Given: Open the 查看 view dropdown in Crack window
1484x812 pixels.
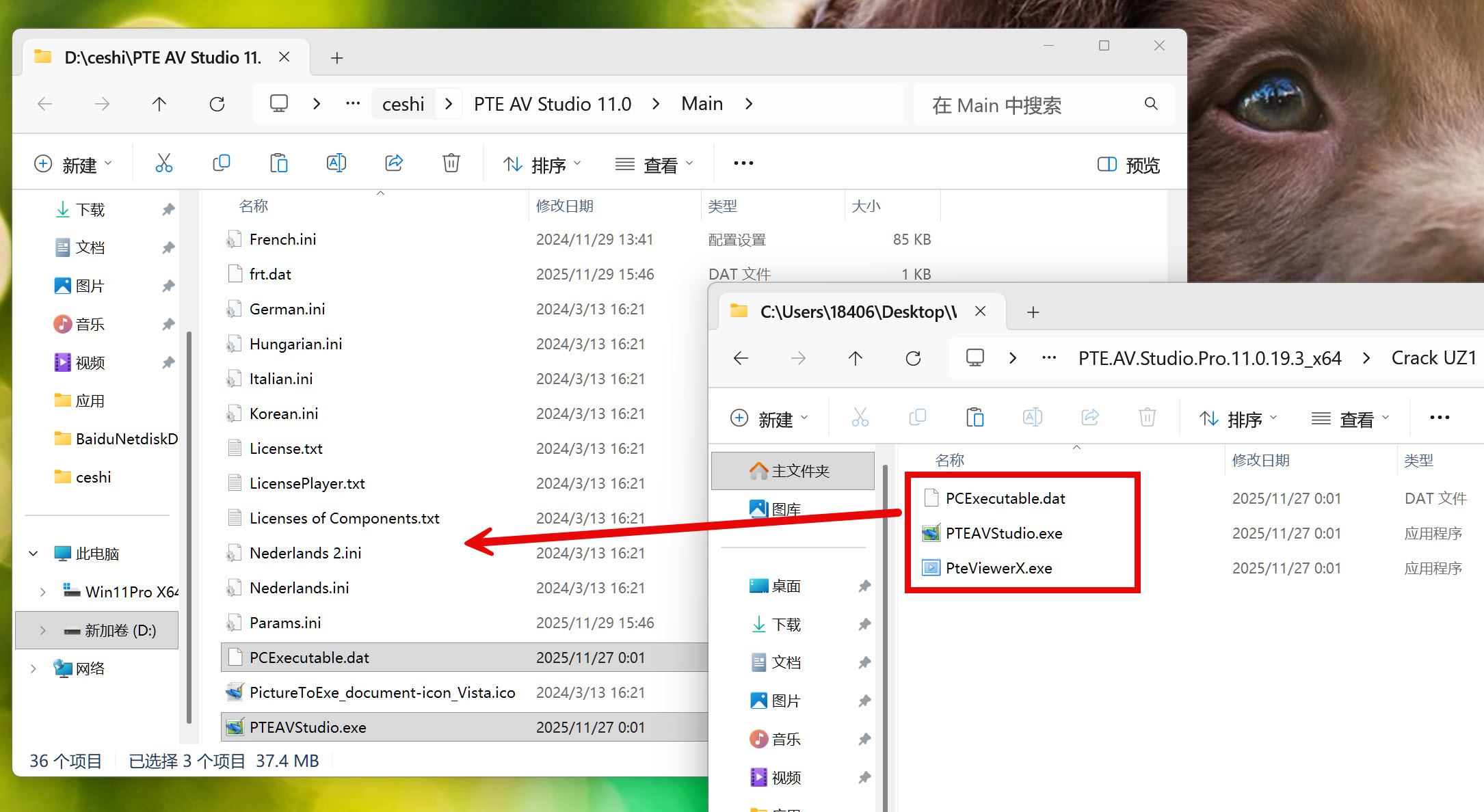Looking at the screenshot, I should 1351,418.
